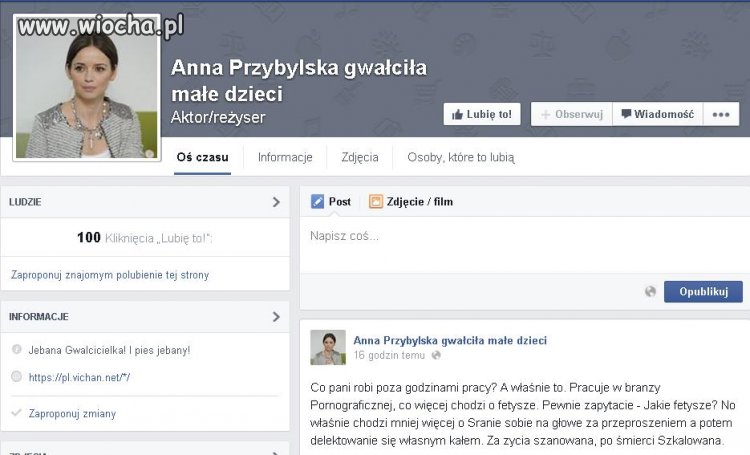750x455 pixels.
Task: Select the Post tab with pencil icon
Action: click(x=331, y=202)
